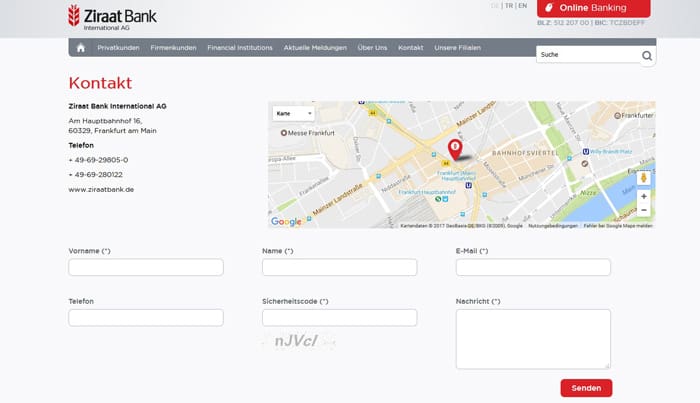Open the Firmenkunden menu
The image size is (700, 403).
[173, 48]
